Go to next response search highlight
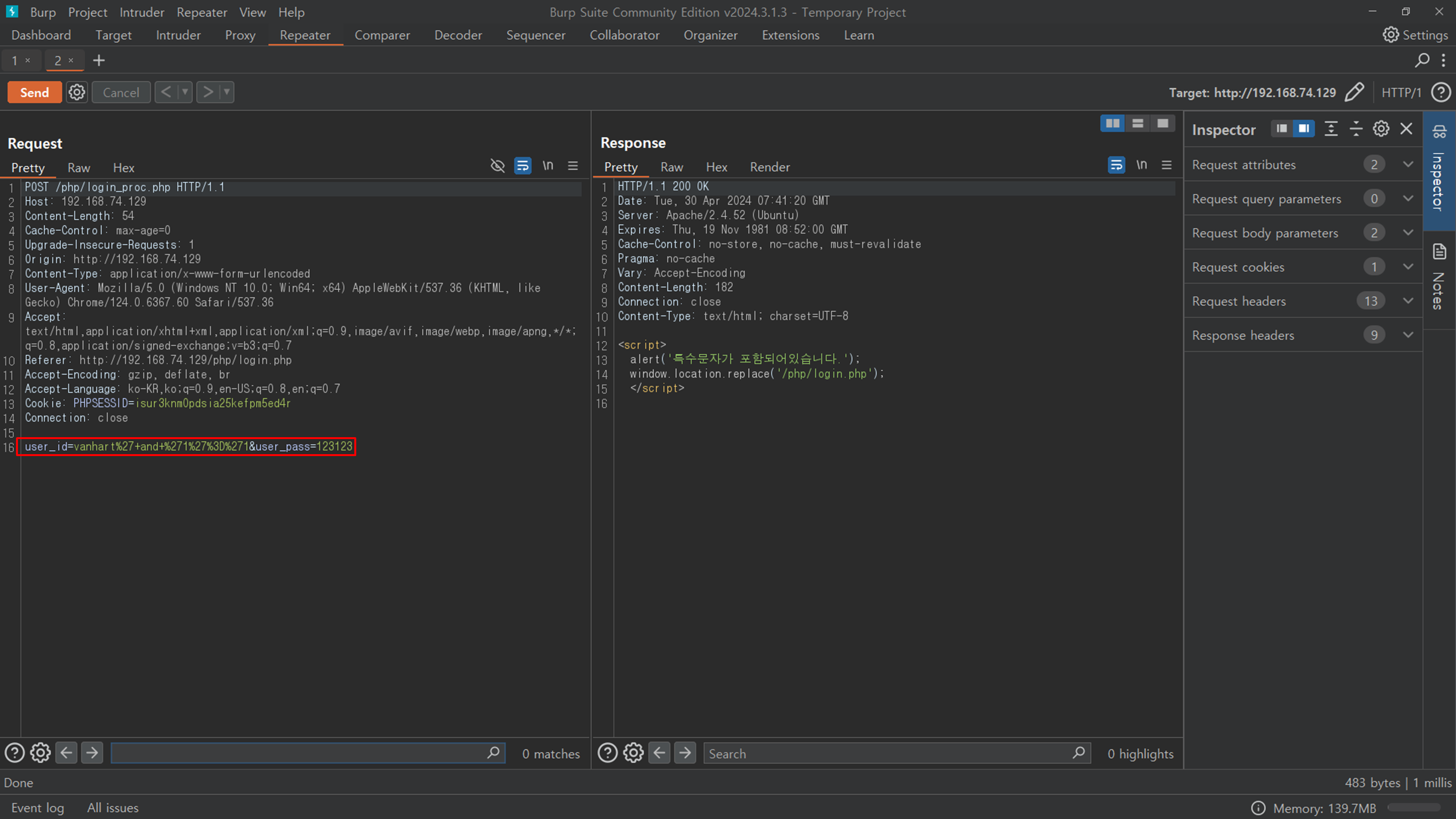Viewport: 1456px width, 819px height. tap(685, 753)
